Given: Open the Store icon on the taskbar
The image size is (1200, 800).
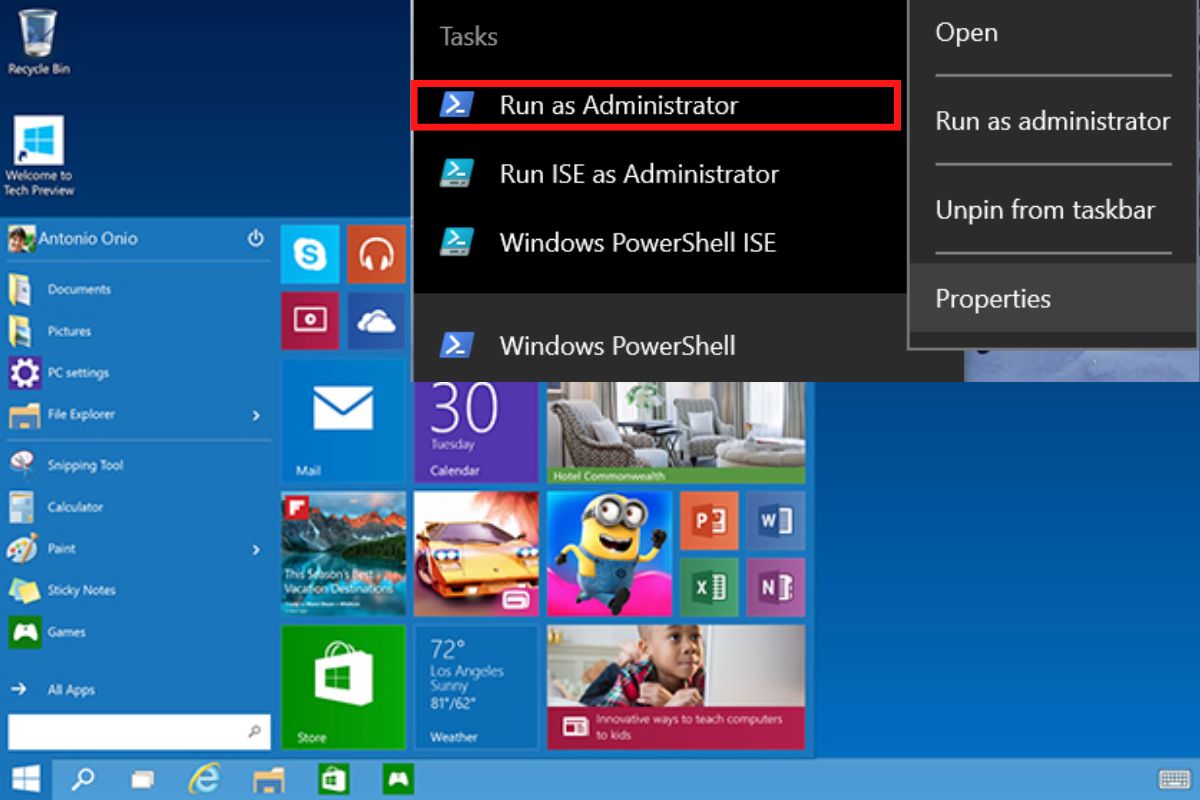Looking at the screenshot, I should pyautogui.click(x=333, y=778).
